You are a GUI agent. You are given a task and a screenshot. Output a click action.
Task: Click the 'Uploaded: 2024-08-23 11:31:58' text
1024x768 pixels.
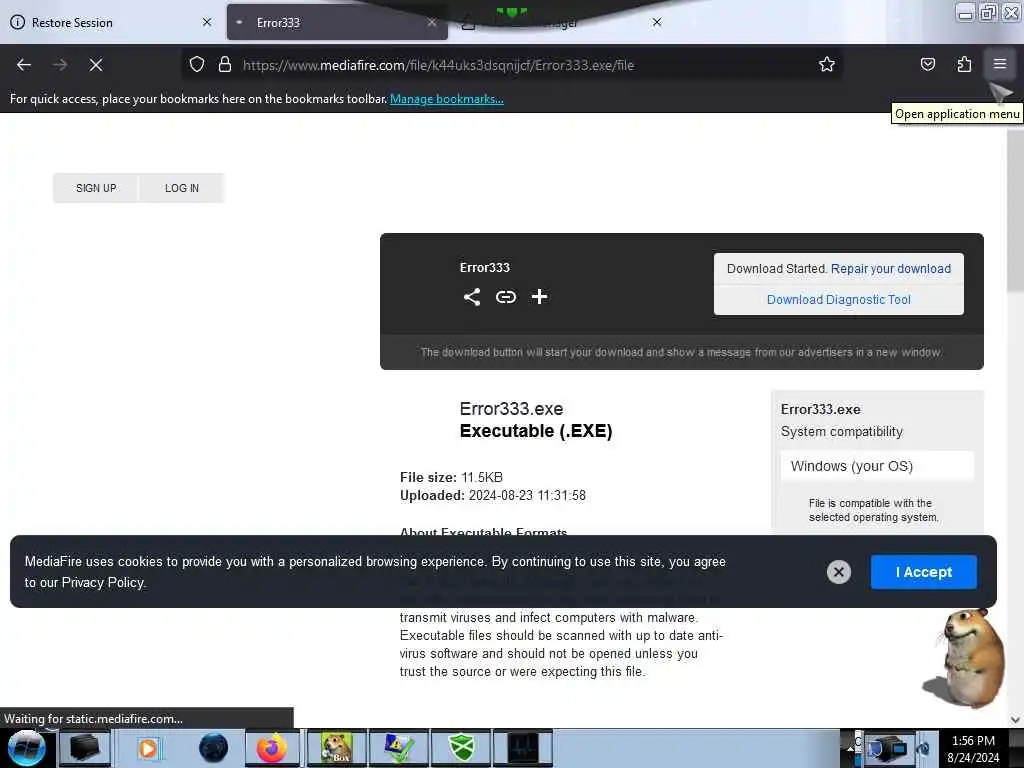492,496
